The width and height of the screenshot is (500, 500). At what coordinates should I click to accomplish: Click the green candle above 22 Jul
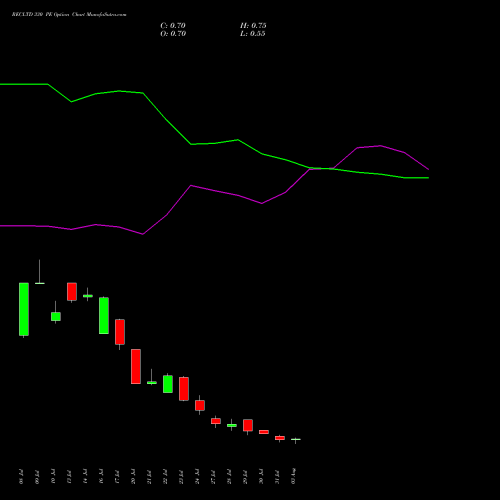coord(168,384)
